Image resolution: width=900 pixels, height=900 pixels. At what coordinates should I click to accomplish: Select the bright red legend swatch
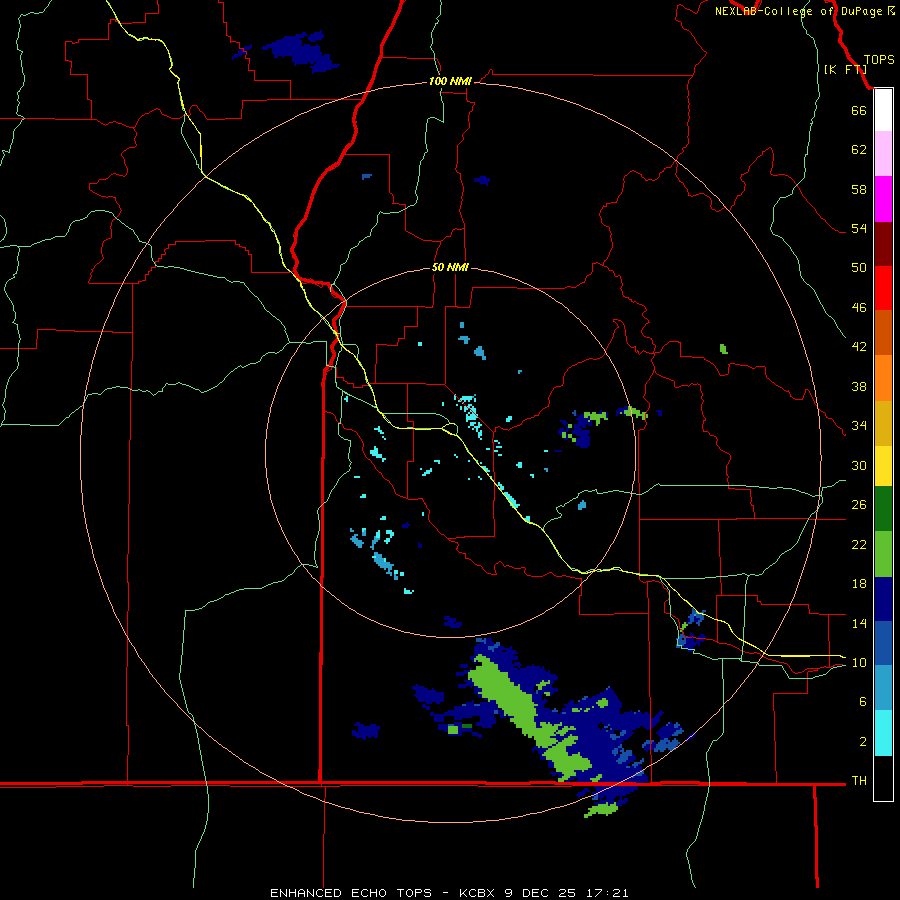coord(883,288)
